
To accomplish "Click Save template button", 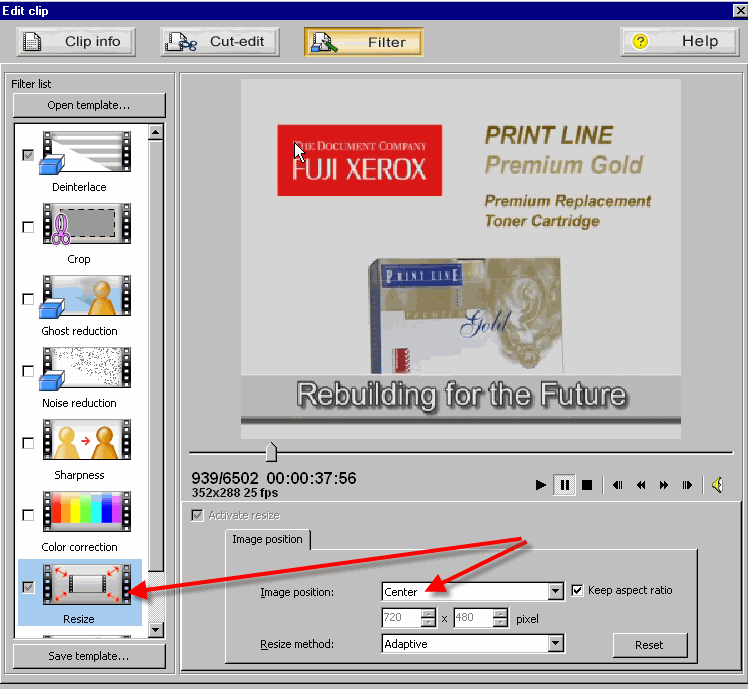I will 89,656.
